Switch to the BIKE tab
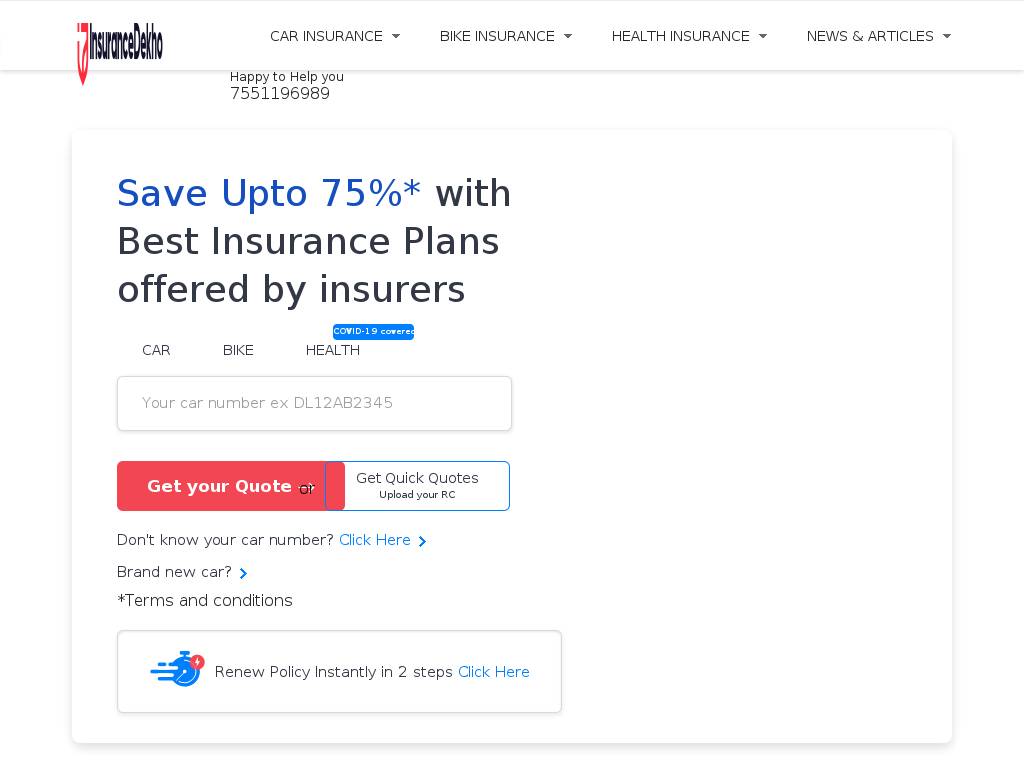This screenshot has height=768, width=1024. tap(238, 350)
